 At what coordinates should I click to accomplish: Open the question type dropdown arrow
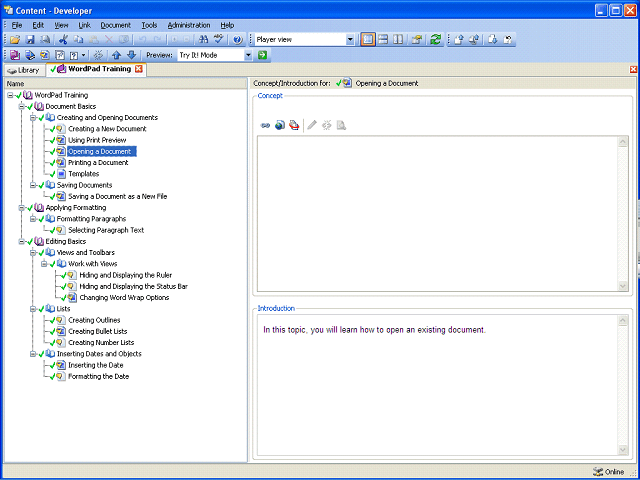[x=83, y=55]
